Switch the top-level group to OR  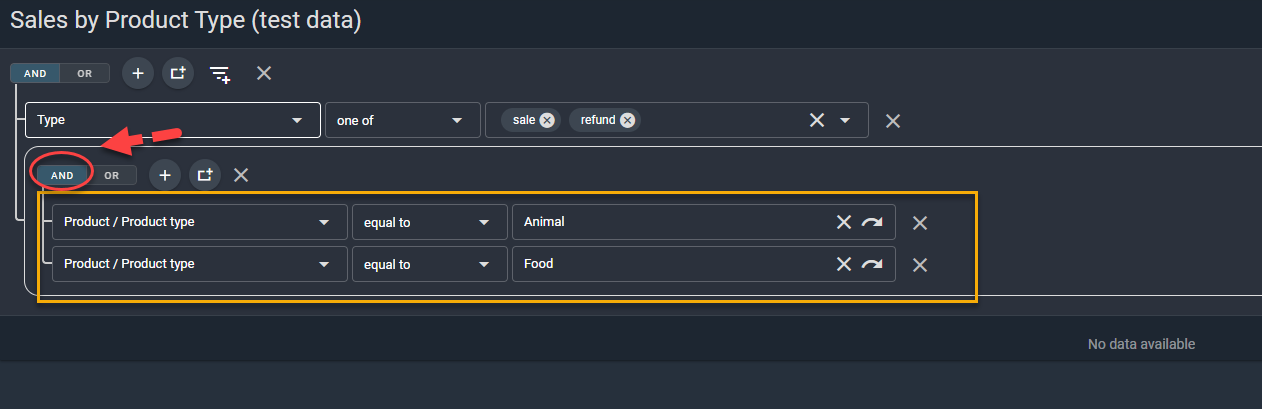(85, 73)
